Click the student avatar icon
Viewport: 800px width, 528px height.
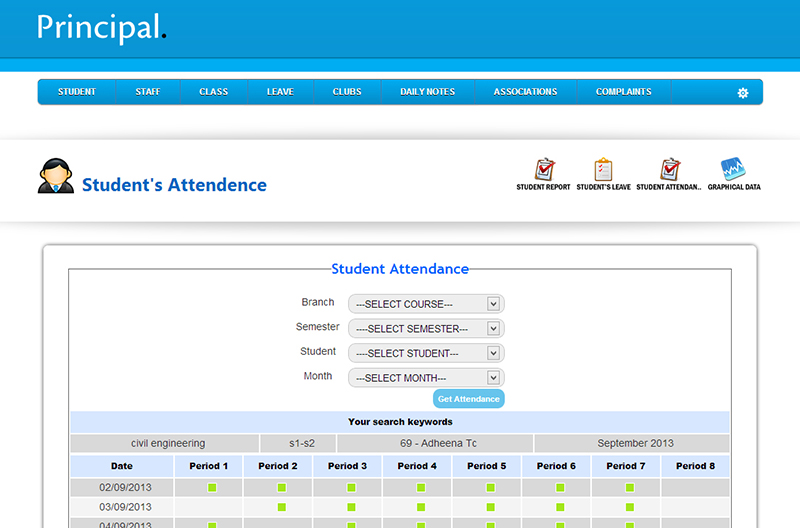click(56, 176)
